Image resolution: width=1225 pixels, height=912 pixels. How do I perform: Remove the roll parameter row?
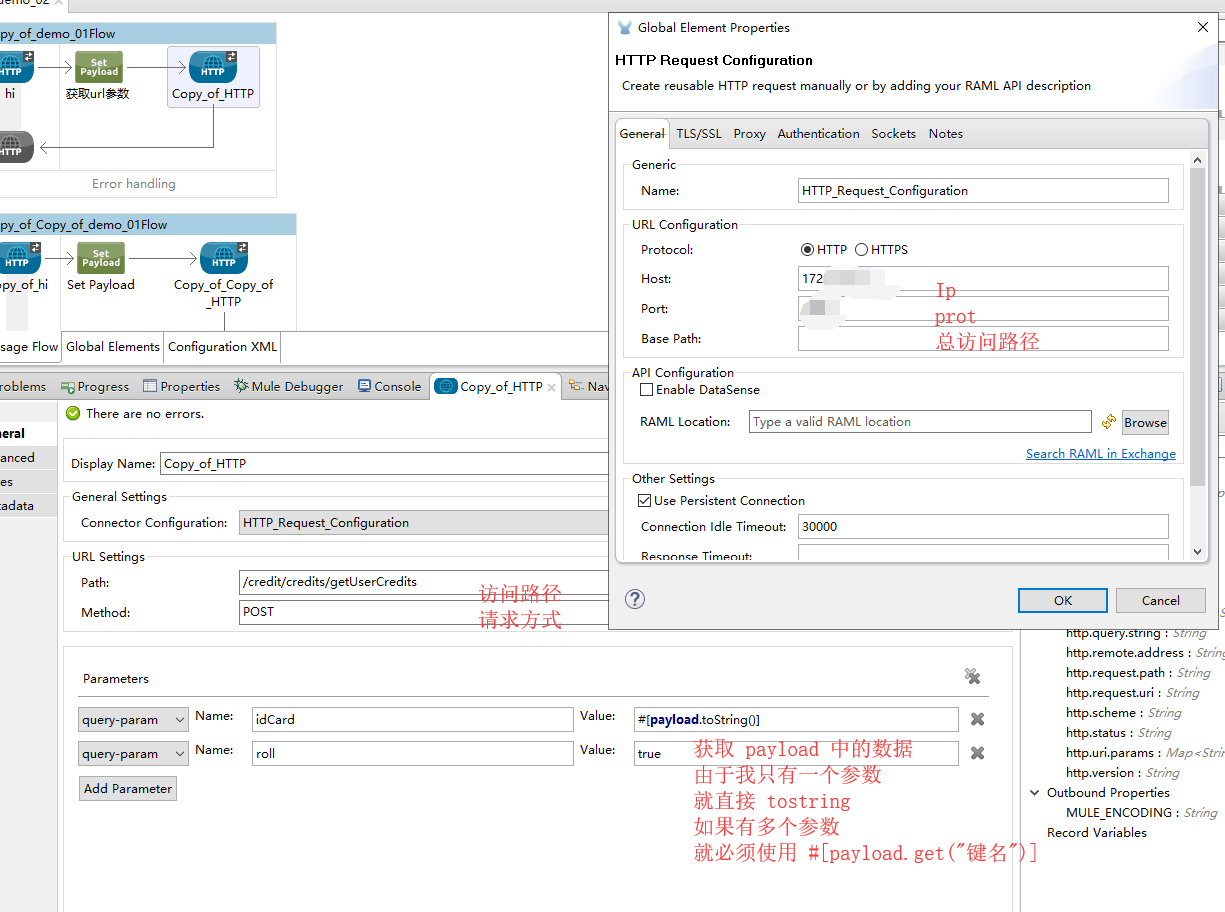pos(977,753)
